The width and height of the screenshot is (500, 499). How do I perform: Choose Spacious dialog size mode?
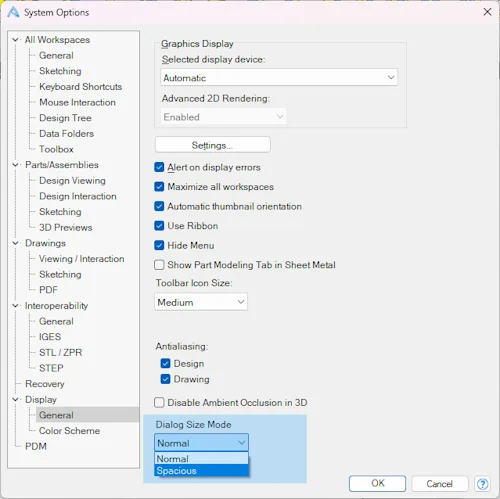(x=201, y=470)
